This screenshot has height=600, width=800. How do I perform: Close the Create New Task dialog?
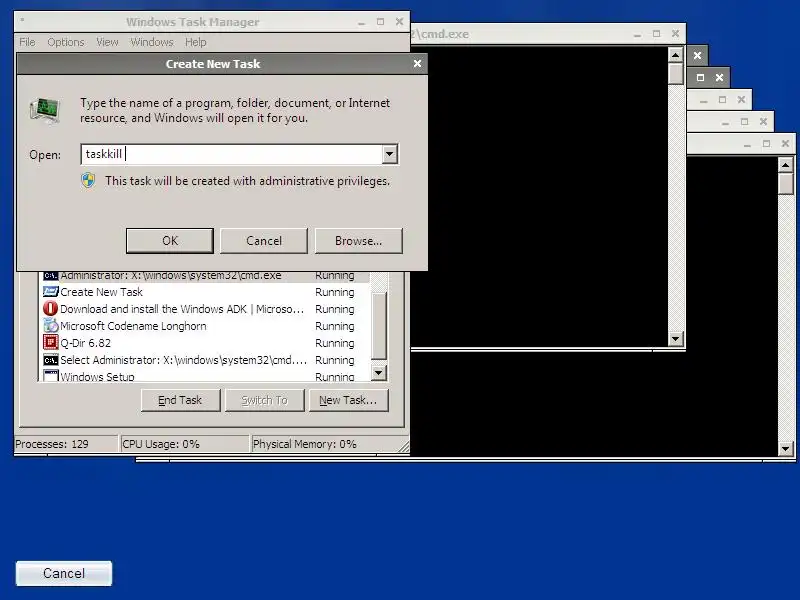coord(417,63)
